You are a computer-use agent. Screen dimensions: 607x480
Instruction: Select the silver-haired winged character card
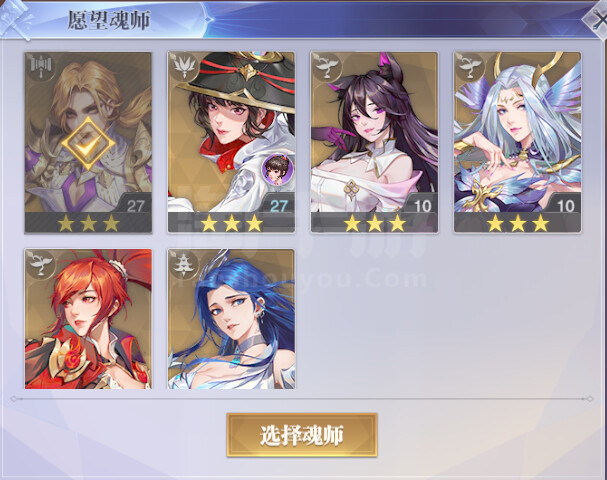(x=517, y=142)
